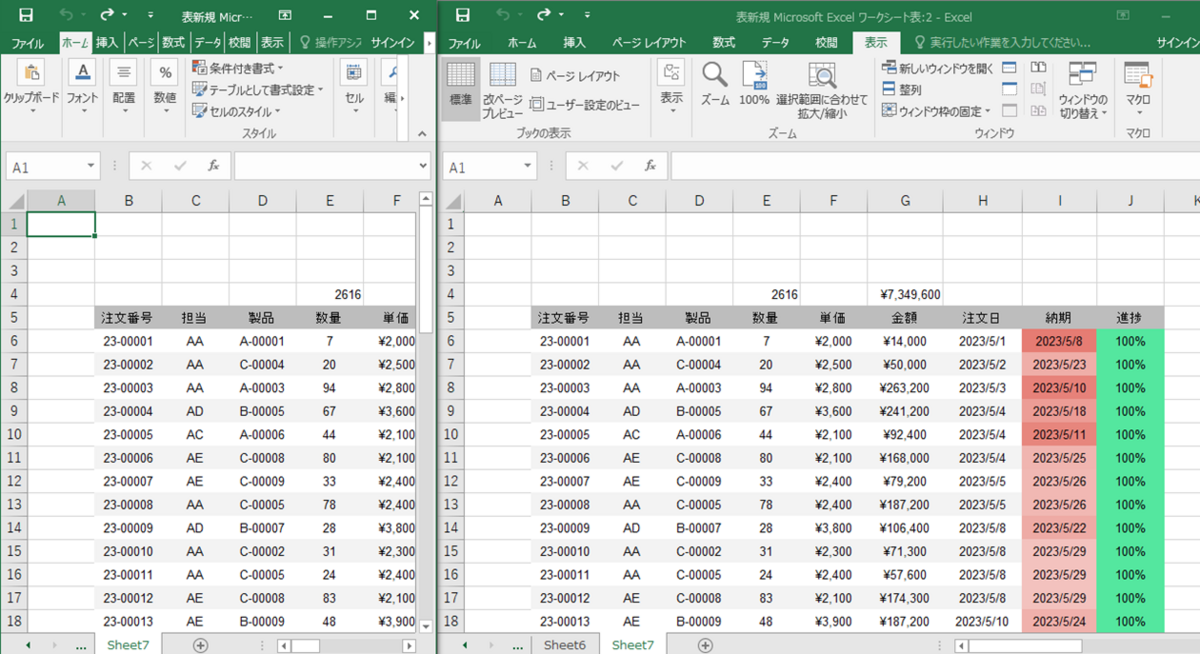
Task: Switch to Page Layout (ページレイアウト) view
Action: tap(575, 76)
